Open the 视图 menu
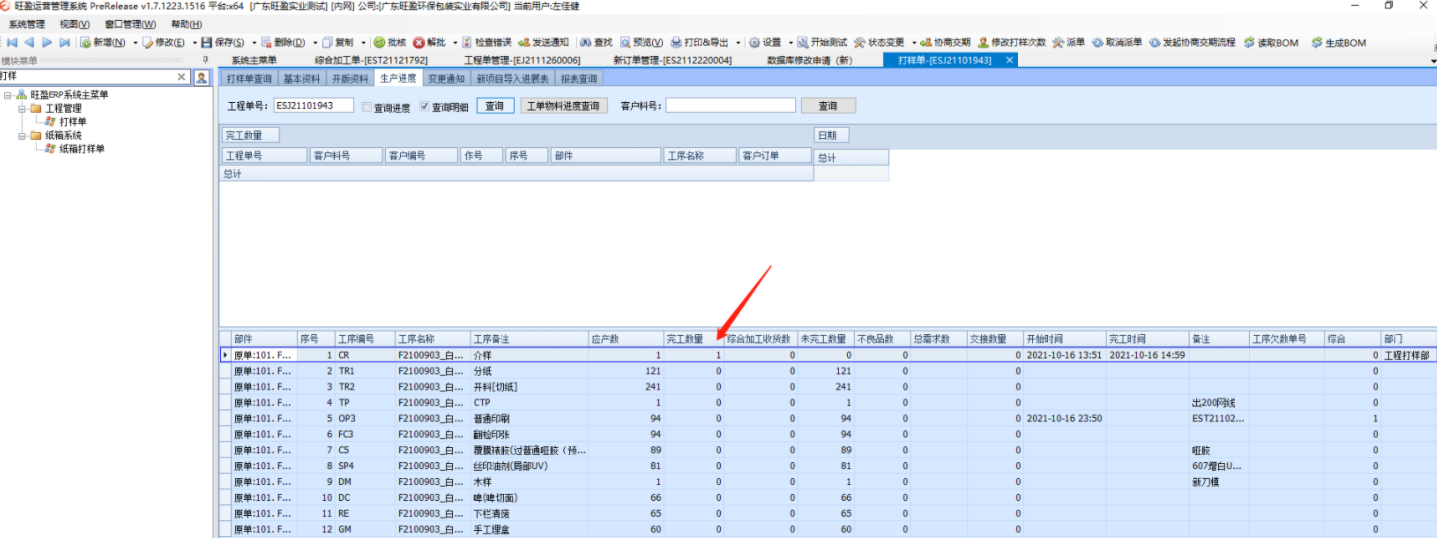 point(74,24)
